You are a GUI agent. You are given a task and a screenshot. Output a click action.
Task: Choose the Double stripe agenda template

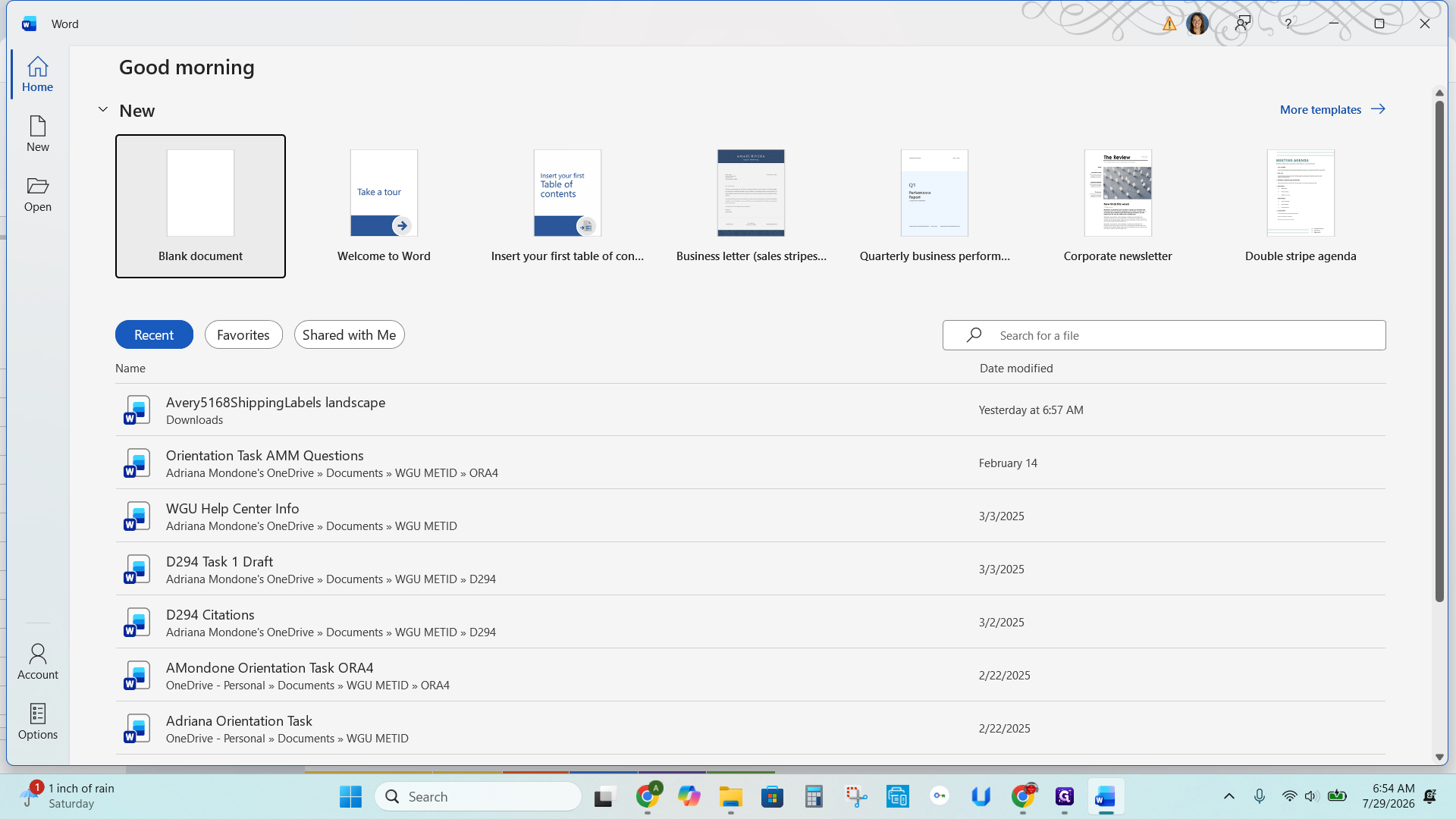[x=1301, y=206]
